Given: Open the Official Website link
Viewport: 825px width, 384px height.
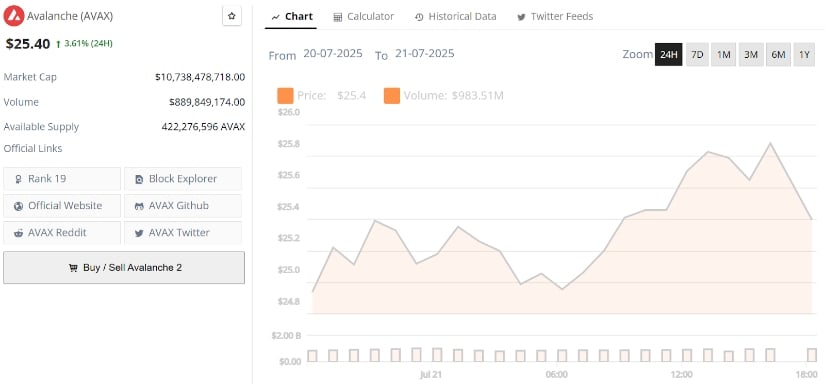Looking at the screenshot, I should point(62,206).
